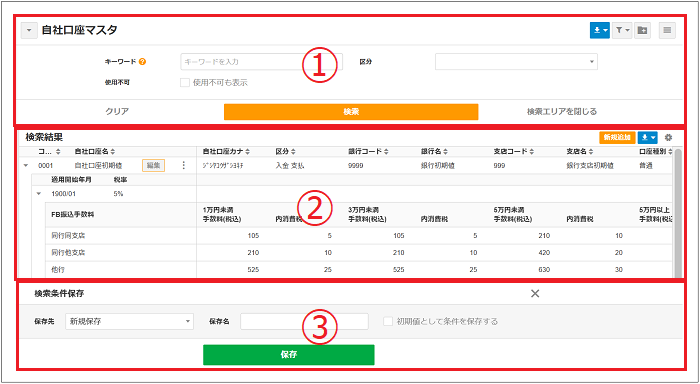Click the FB振込手数料 header label
Screen dimensions: 700x384
tap(73, 214)
